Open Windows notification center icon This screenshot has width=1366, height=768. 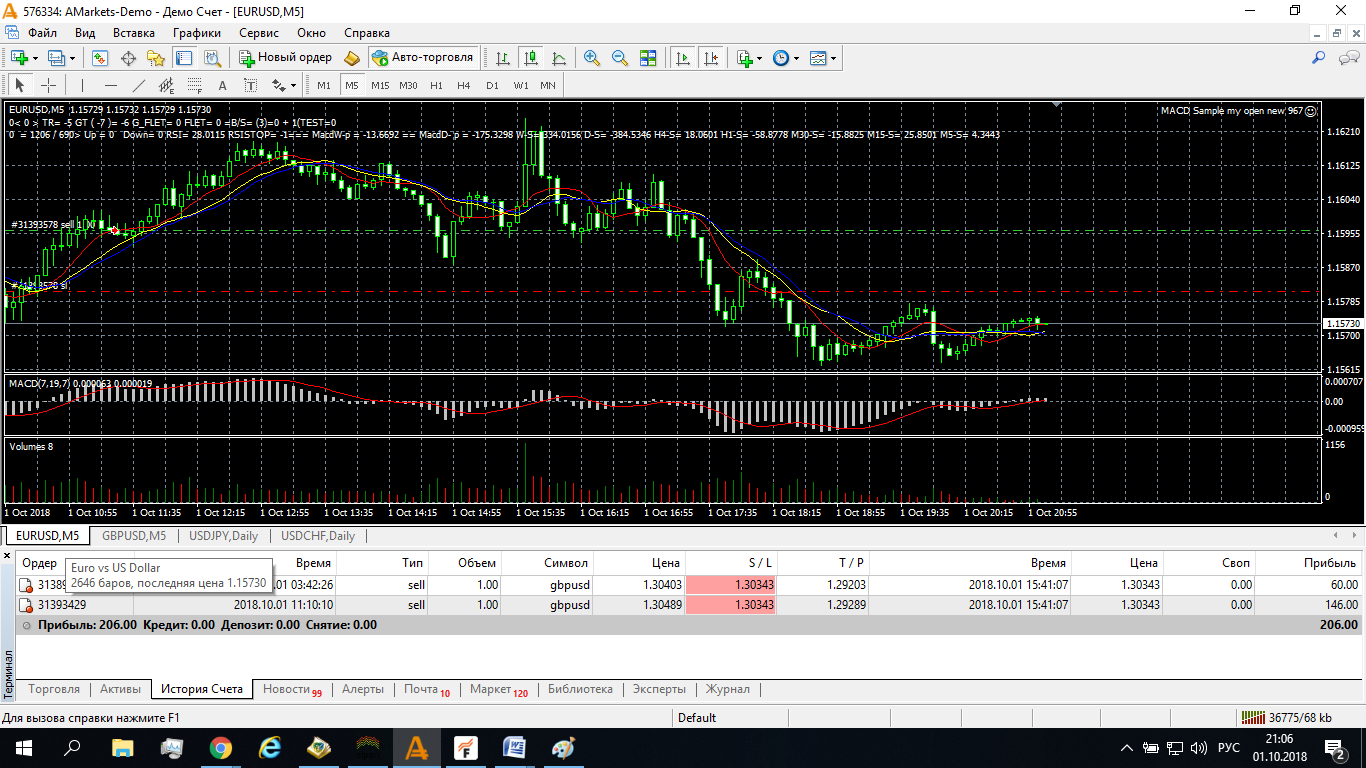[1335, 748]
